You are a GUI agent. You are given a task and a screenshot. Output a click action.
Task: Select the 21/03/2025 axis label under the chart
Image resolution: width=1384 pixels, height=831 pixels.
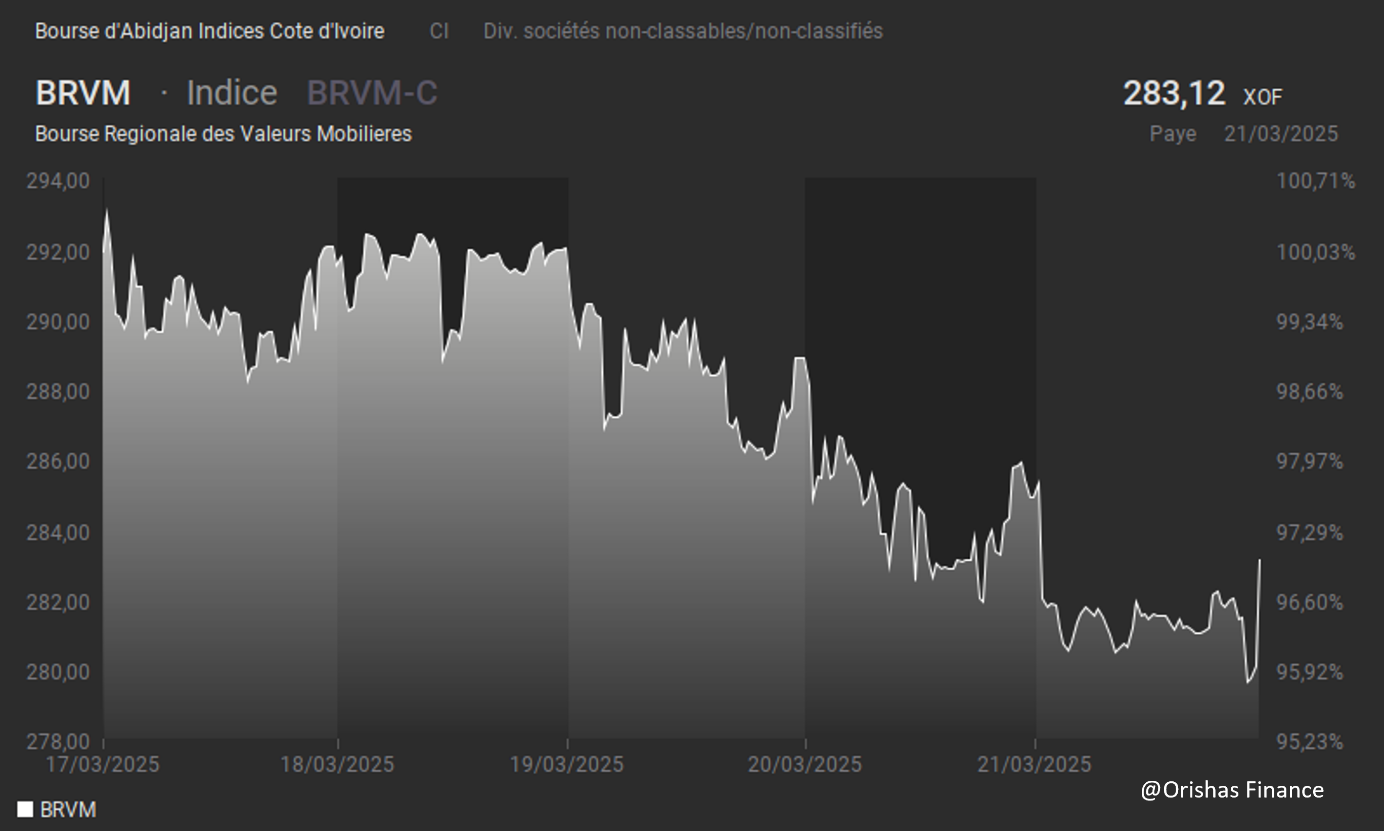[1035, 764]
